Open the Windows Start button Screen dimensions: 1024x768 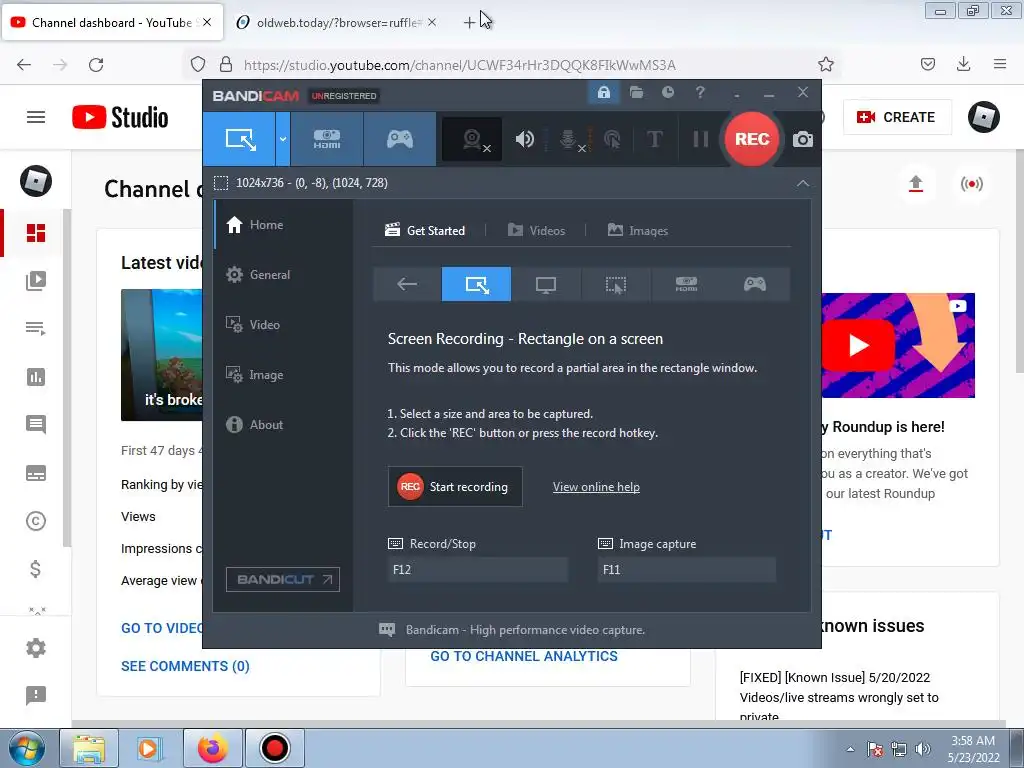(x=27, y=748)
